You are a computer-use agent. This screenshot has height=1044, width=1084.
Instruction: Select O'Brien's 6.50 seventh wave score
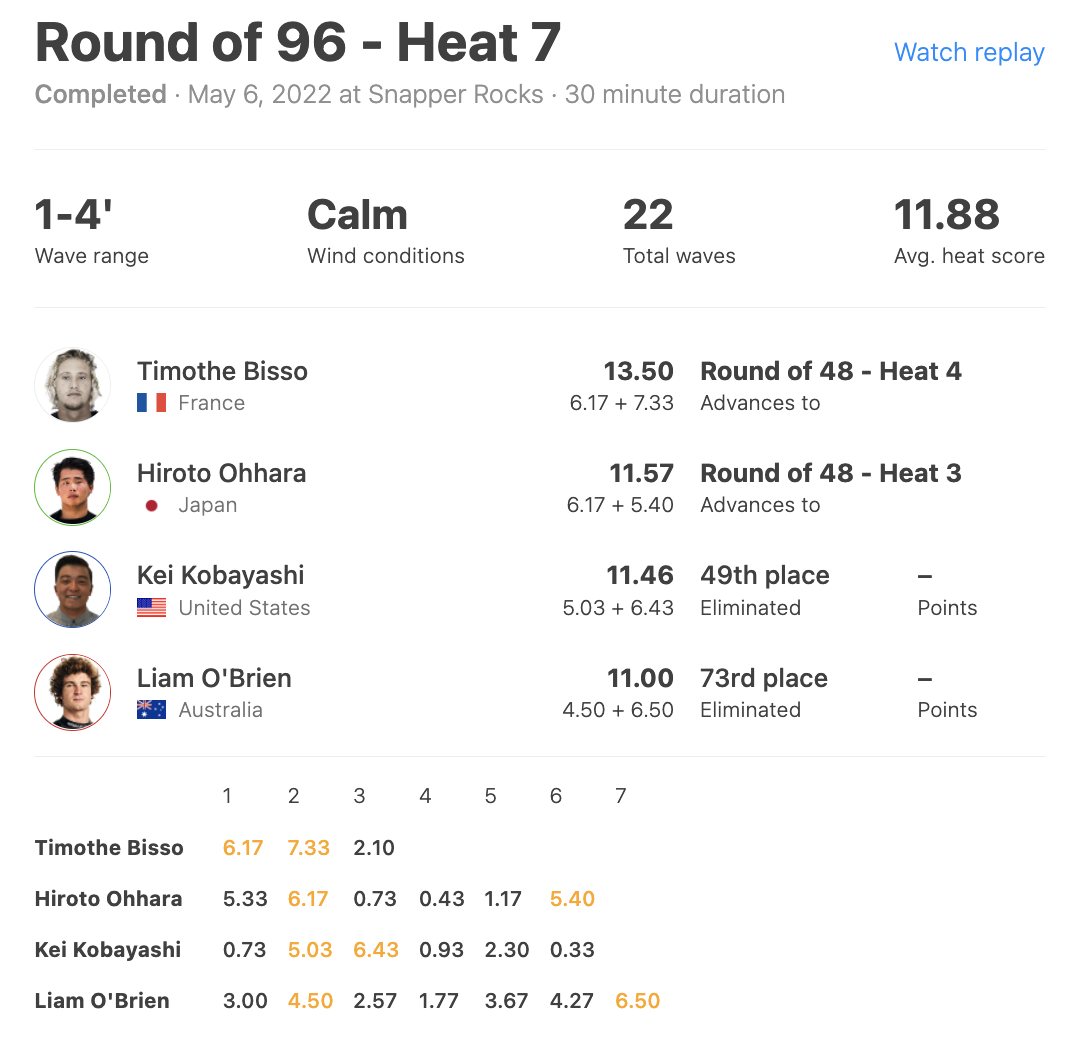[637, 1000]
